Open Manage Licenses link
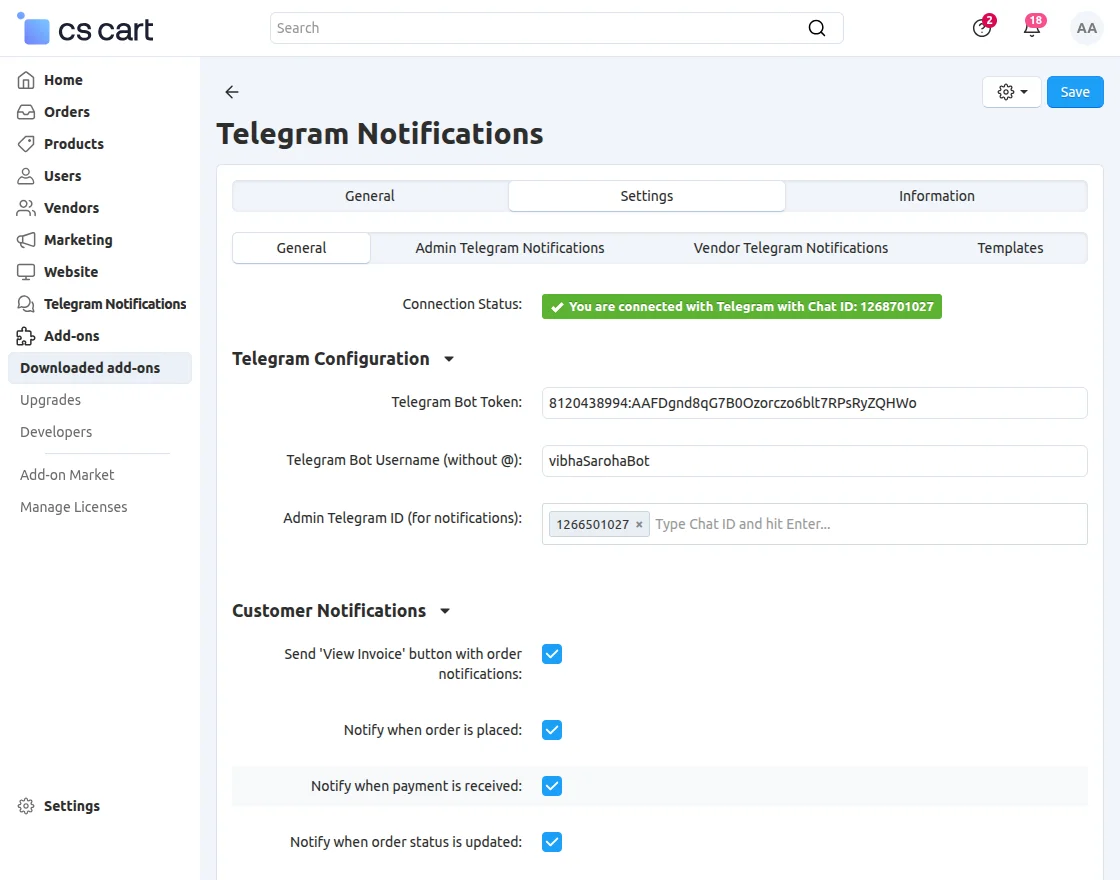This screenshot has width=1120, height=880. [x=74, y=507]
